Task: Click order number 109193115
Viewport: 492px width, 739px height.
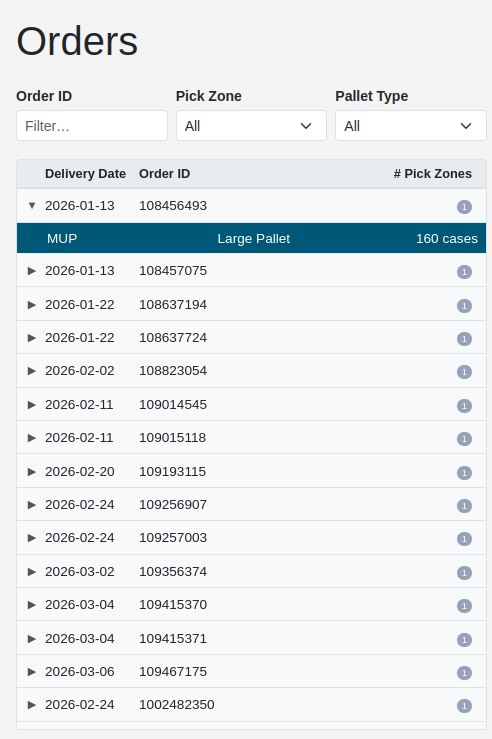Action: (x=172, y=471)
